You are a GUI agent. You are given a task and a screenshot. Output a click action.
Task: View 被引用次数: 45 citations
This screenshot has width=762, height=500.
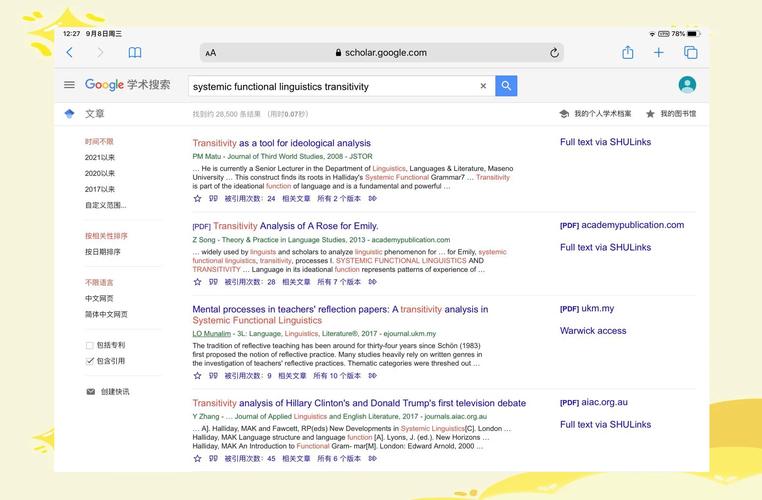pos(250,458)
